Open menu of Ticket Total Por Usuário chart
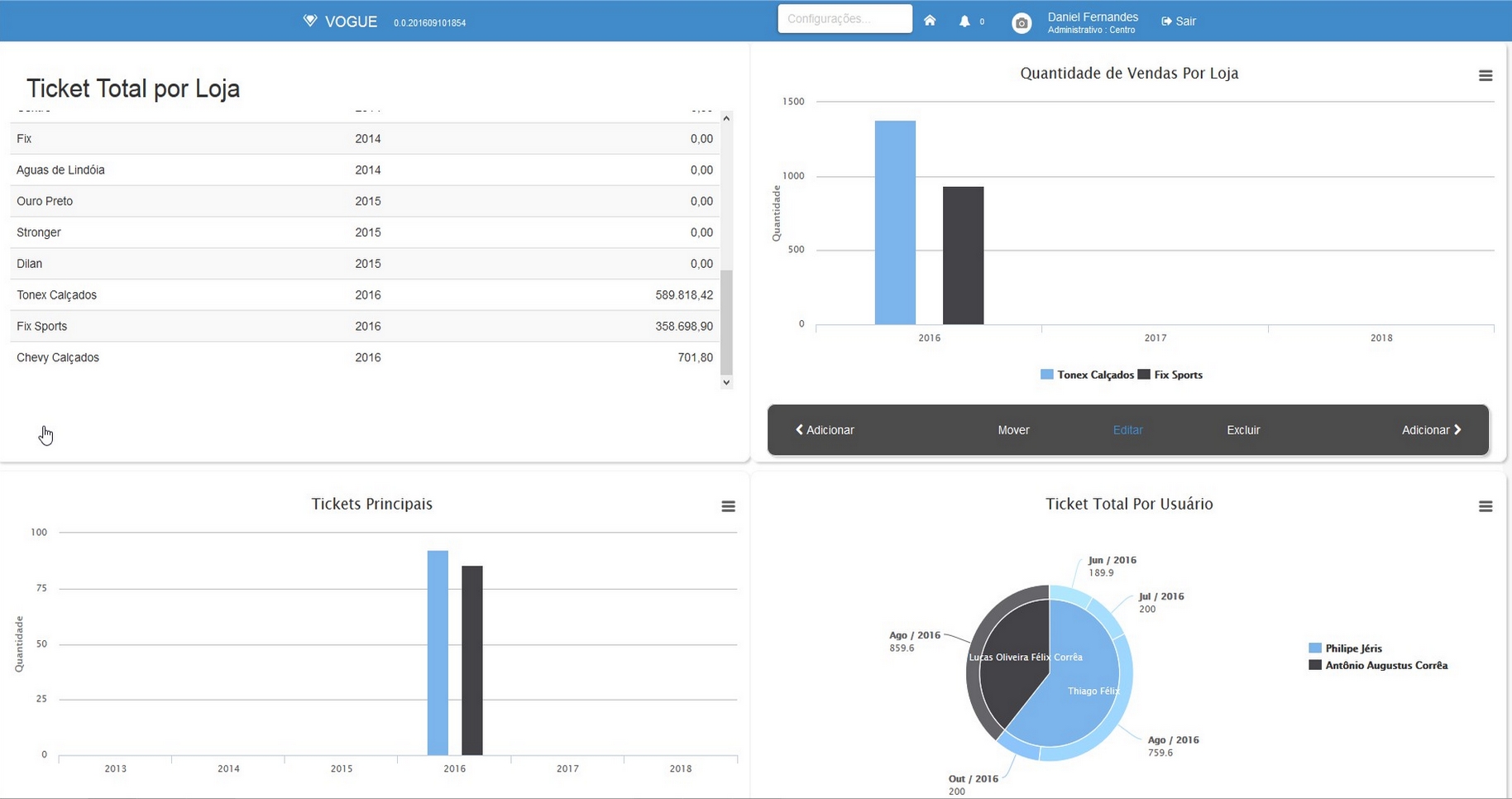Image resolution: width=1512 pixels, height=799 pixels. coord(1486,506)
